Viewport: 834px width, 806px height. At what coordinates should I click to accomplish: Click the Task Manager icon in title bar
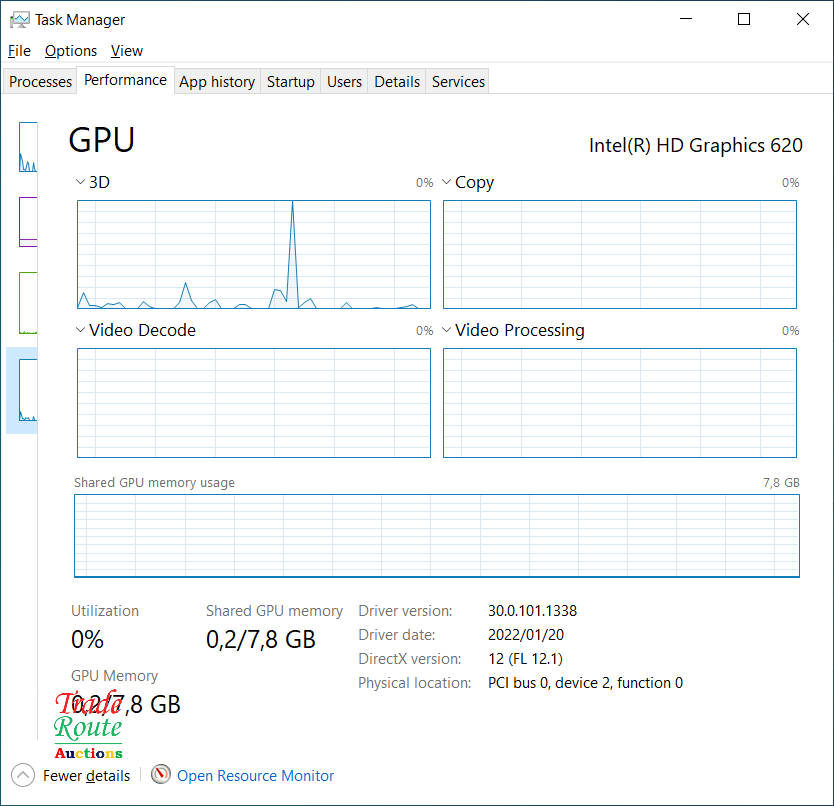[x=19, y=20]
